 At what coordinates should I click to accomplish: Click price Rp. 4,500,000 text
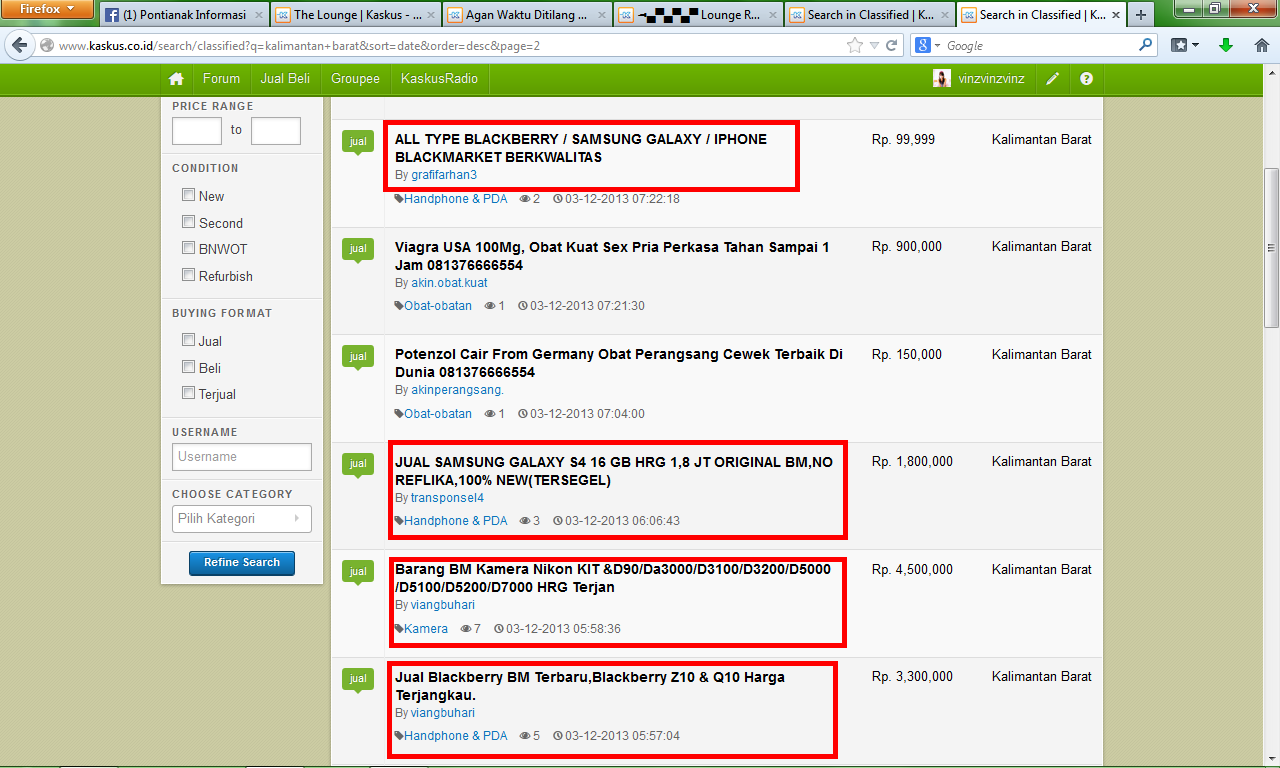click(912, 569)
